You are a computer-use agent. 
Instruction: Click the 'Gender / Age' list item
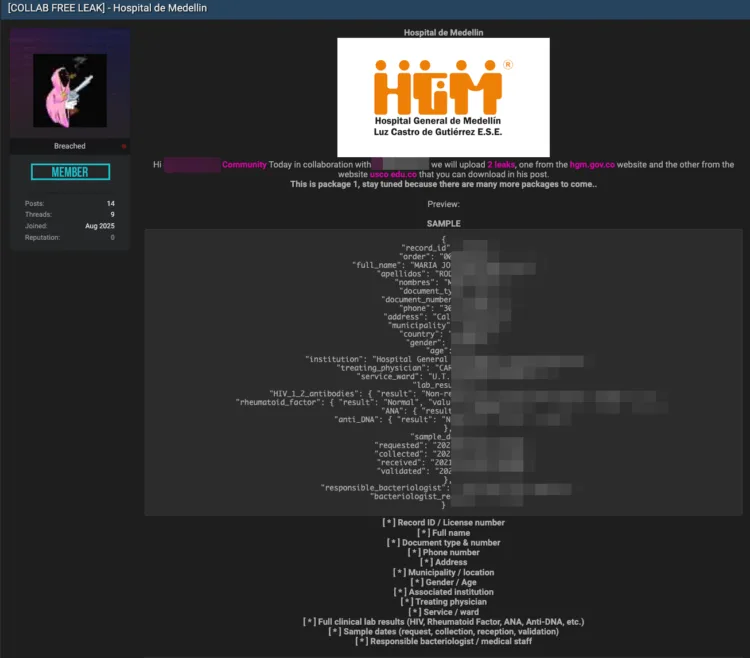[x=443, y=582]
